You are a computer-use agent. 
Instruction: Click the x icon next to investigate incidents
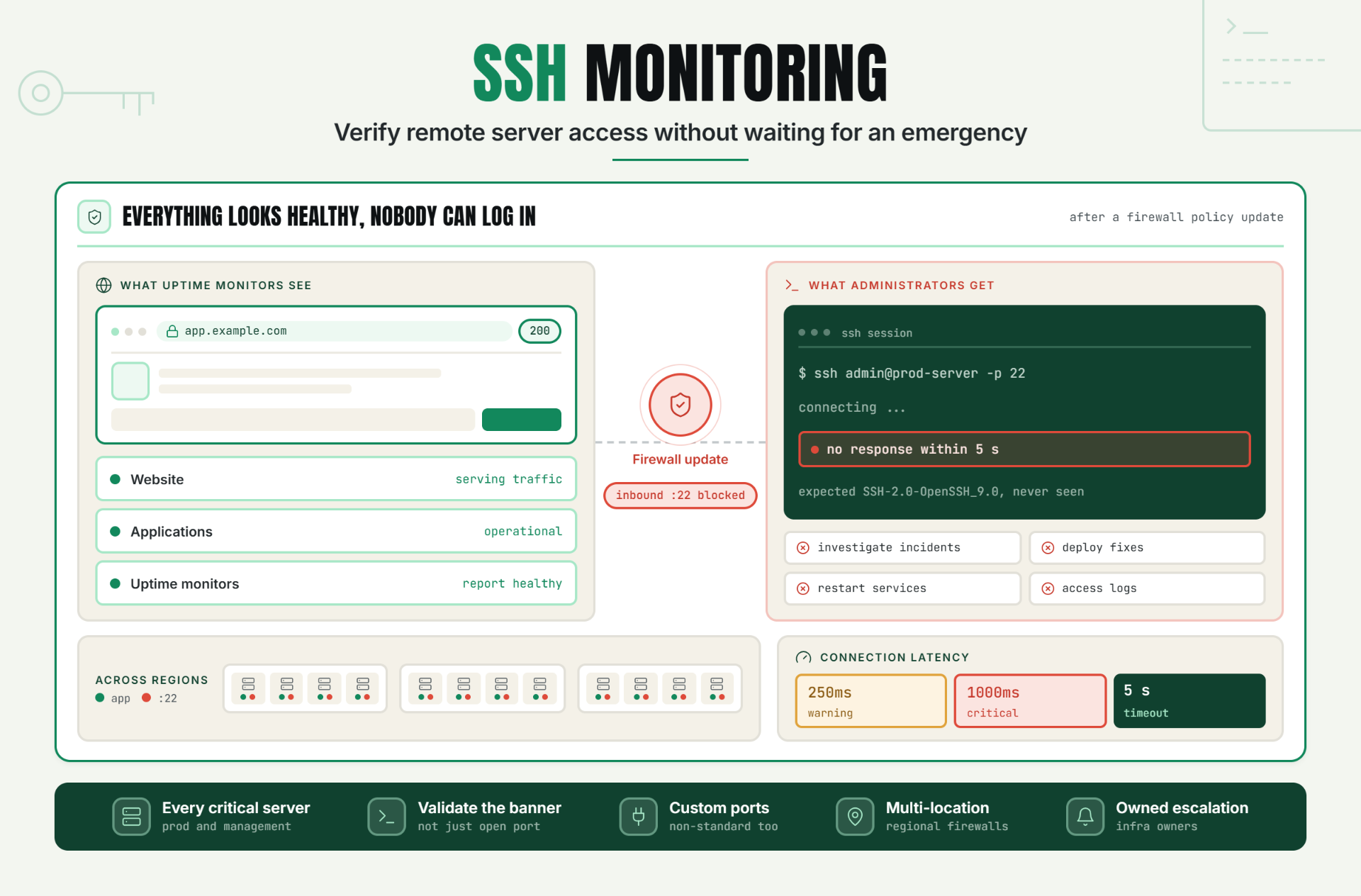click(x=803, y=547)
